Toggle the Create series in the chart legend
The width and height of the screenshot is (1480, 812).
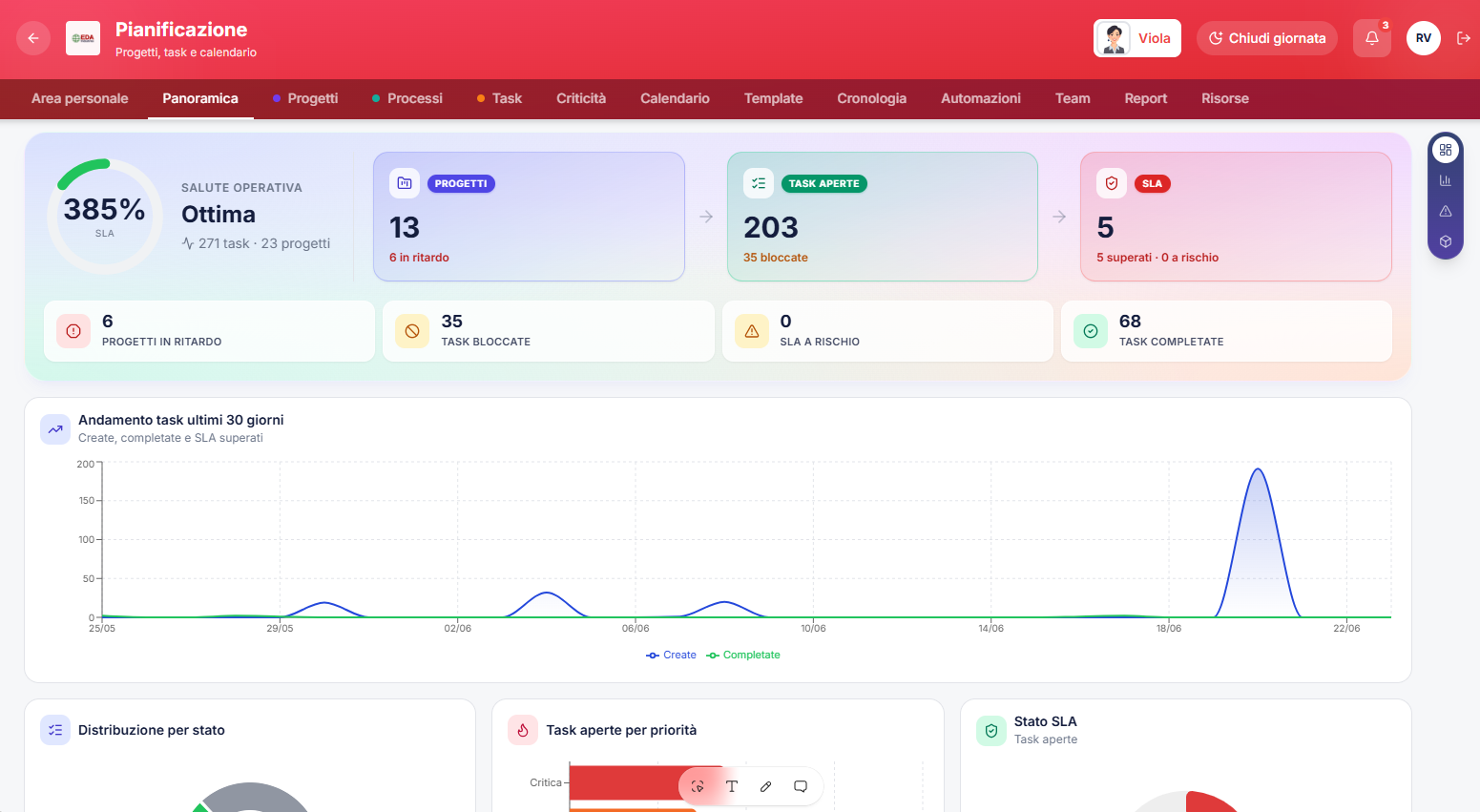pos(671,655)
